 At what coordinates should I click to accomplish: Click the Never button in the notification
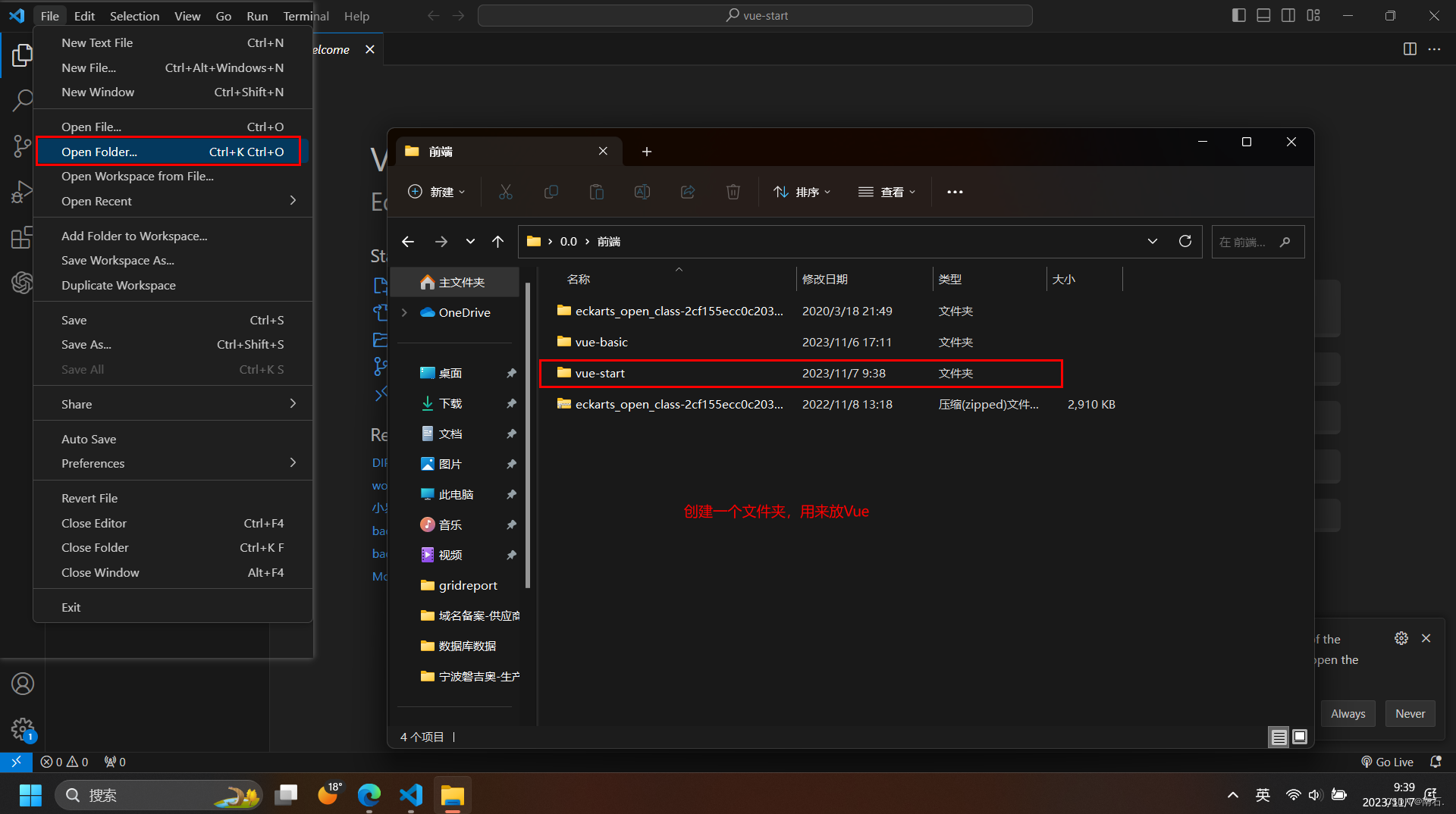[1410, 713]
